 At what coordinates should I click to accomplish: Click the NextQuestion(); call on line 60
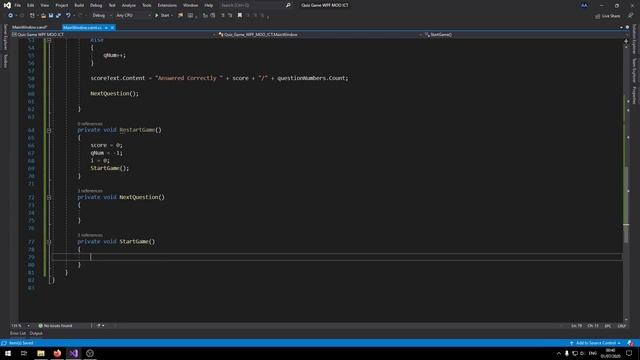pyautogui.click(x=114, y=93)
